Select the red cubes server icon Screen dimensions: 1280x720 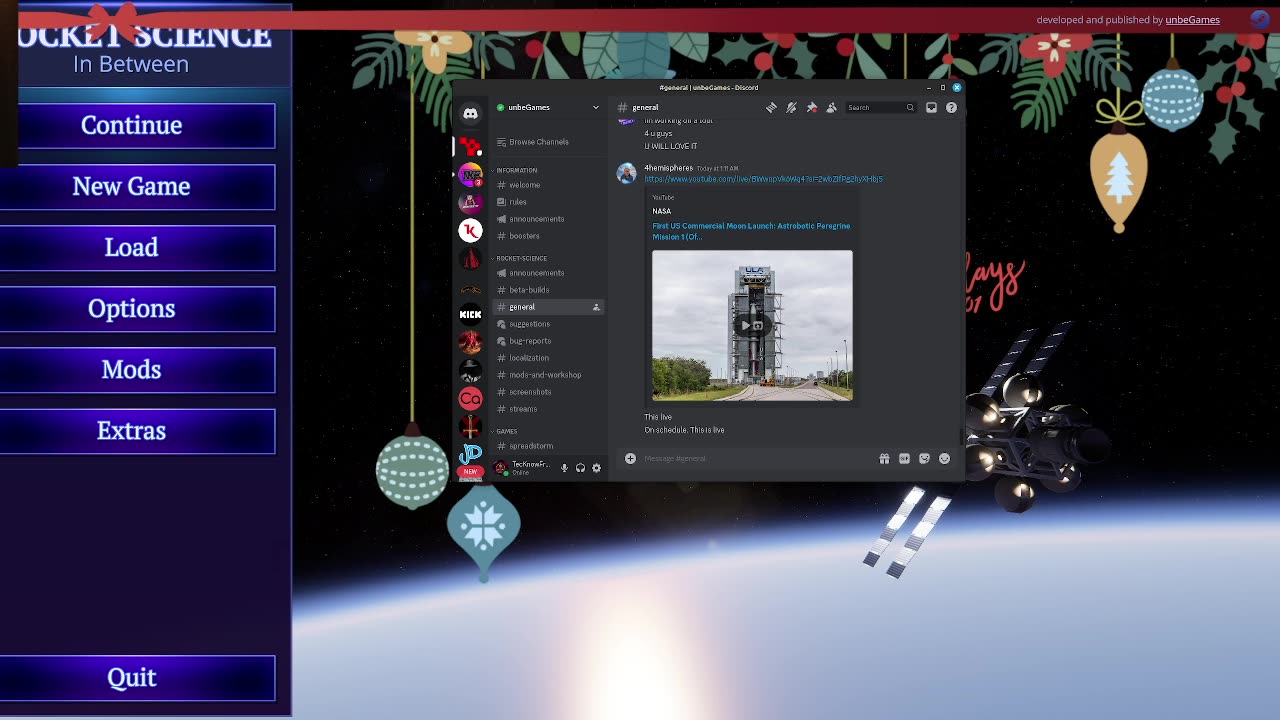point(470,147)
